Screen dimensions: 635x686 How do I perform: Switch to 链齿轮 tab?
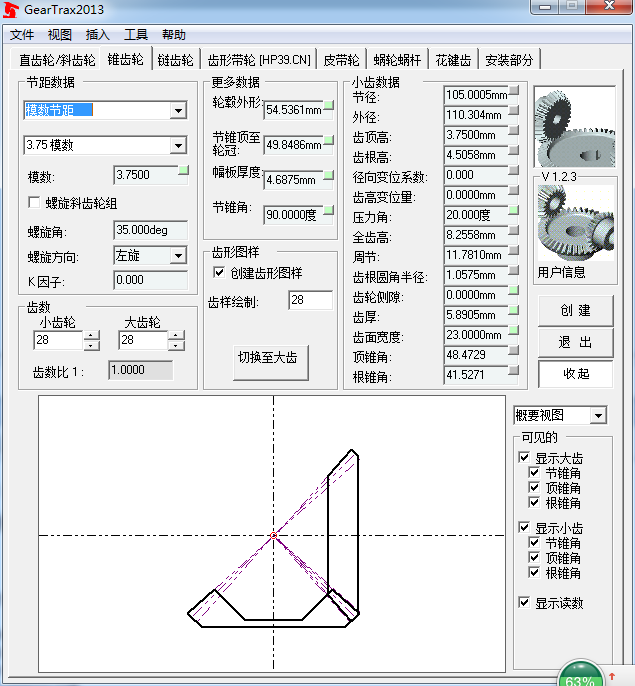pyautogui.click(x=175, y=60)
